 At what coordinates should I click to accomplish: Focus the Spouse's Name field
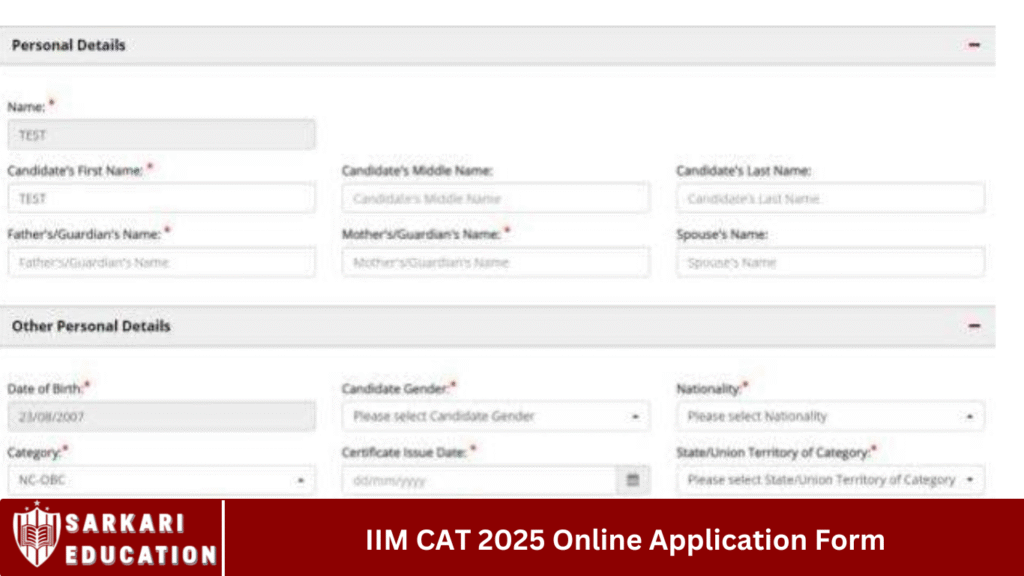click(x=830, y=263)
